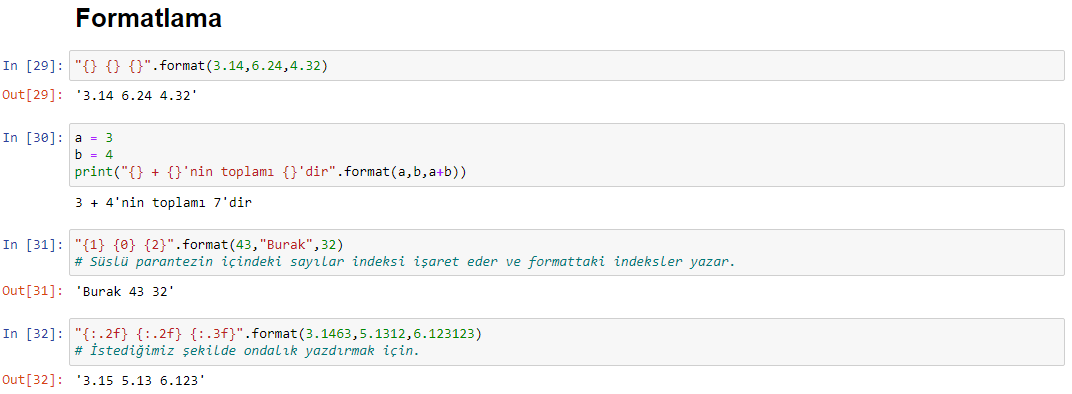Select code cell In [31]
The image size is (1072, 394).
coord(567,252)
